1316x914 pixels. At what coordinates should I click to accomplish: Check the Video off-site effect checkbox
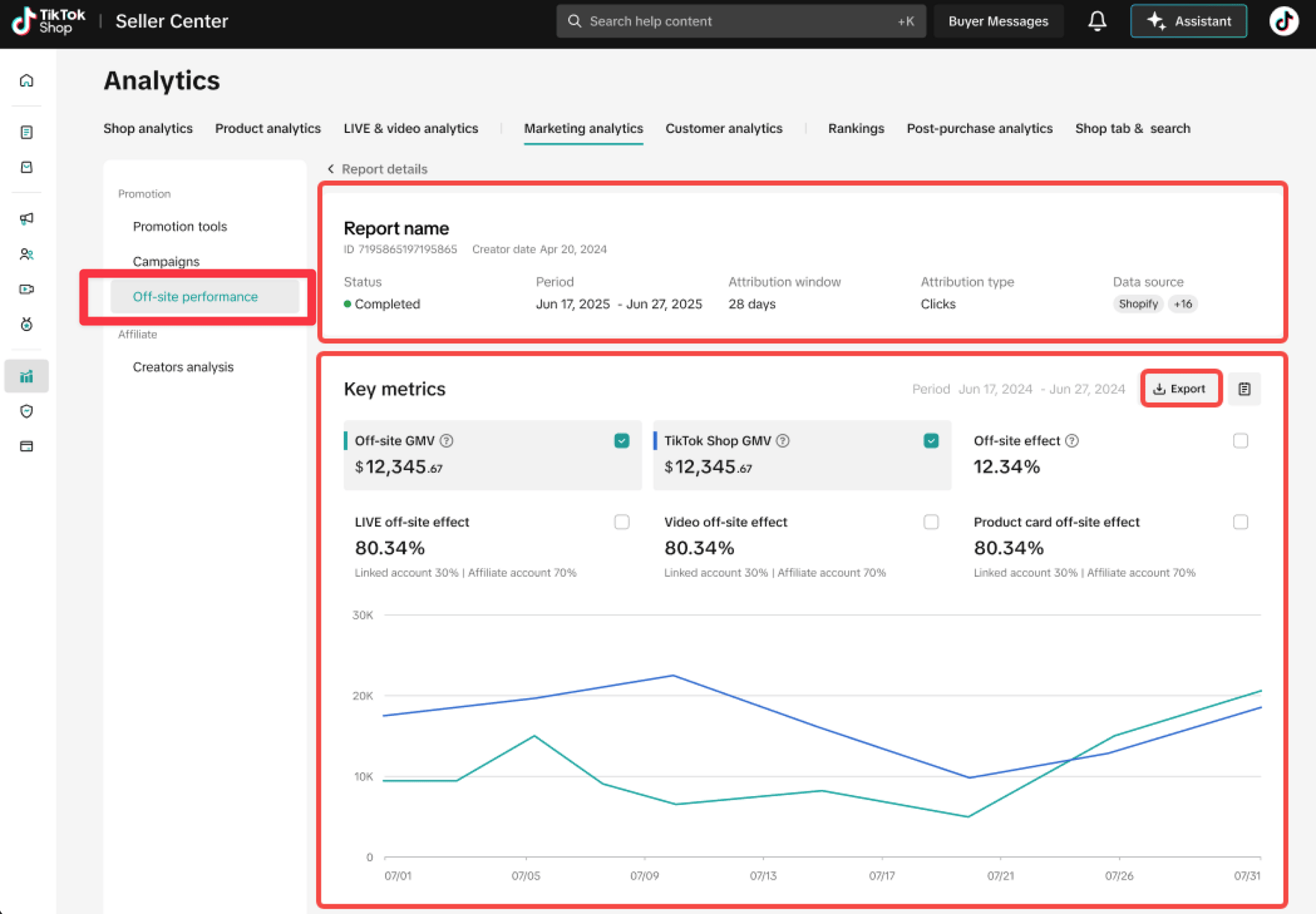931,522
